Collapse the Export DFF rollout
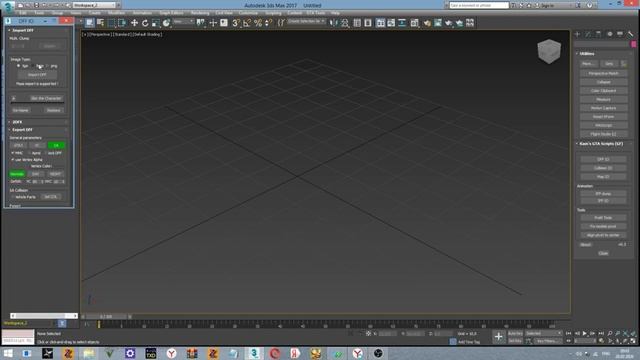640x360 pixels. tap(22, 130)
